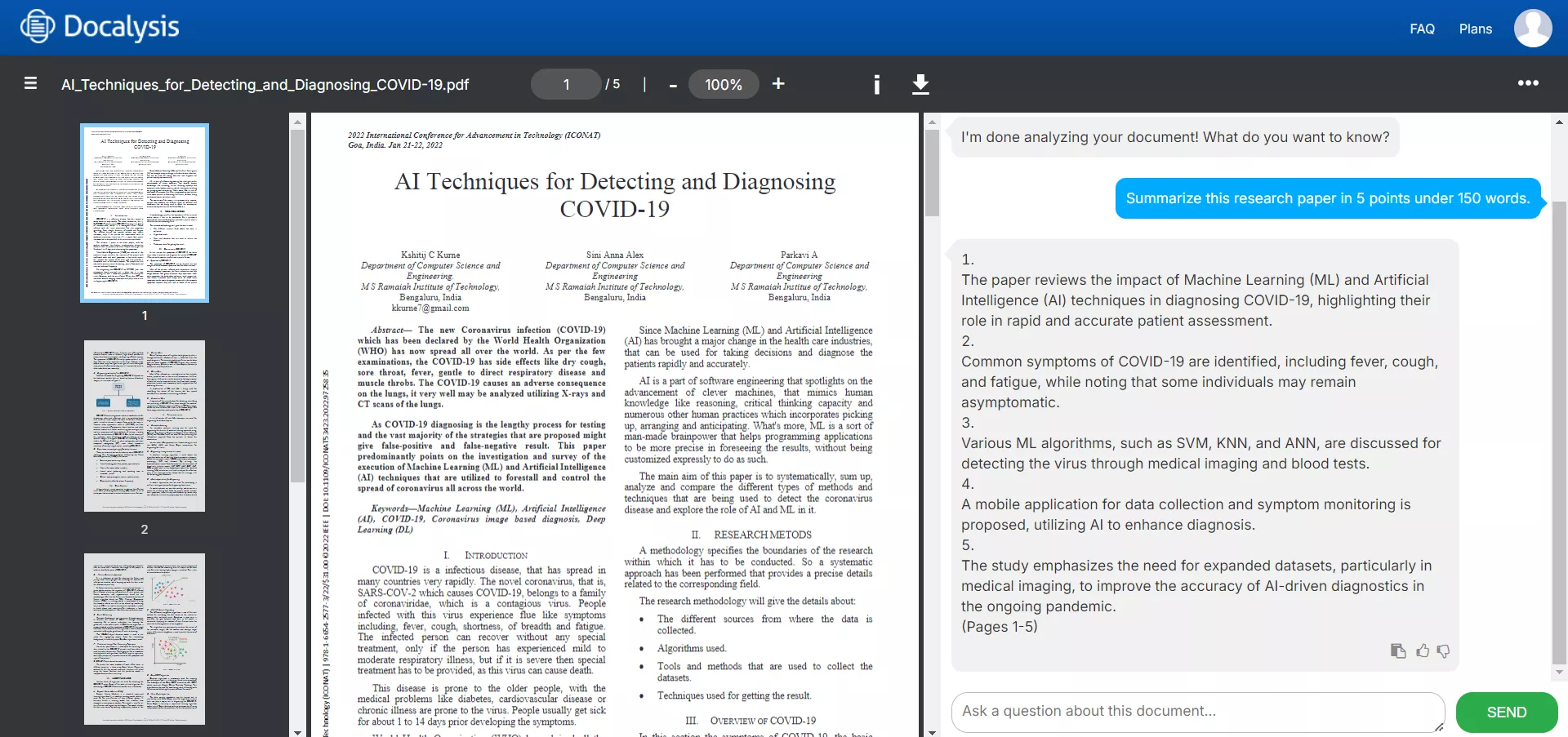Download the COVID-19 PDF
The width and height of the screenshot is (1568, 737).
[x=920, y=84]
